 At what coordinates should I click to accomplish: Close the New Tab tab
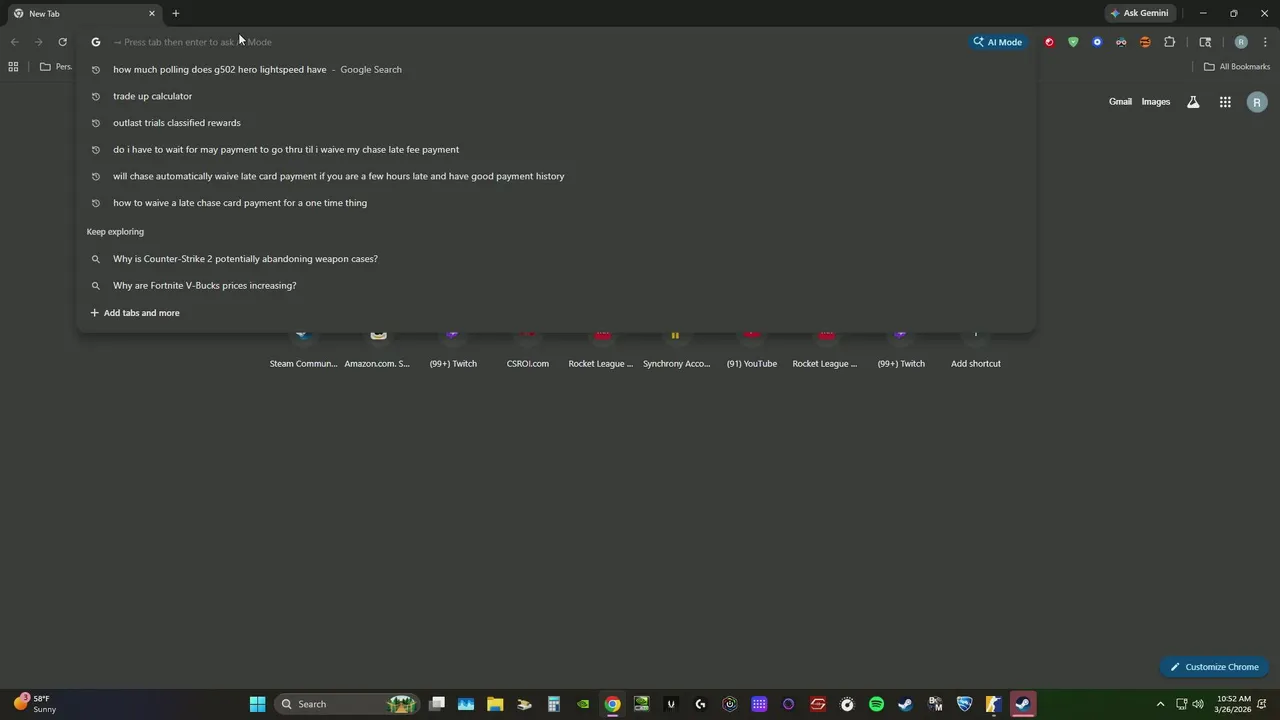click(152, 13)
